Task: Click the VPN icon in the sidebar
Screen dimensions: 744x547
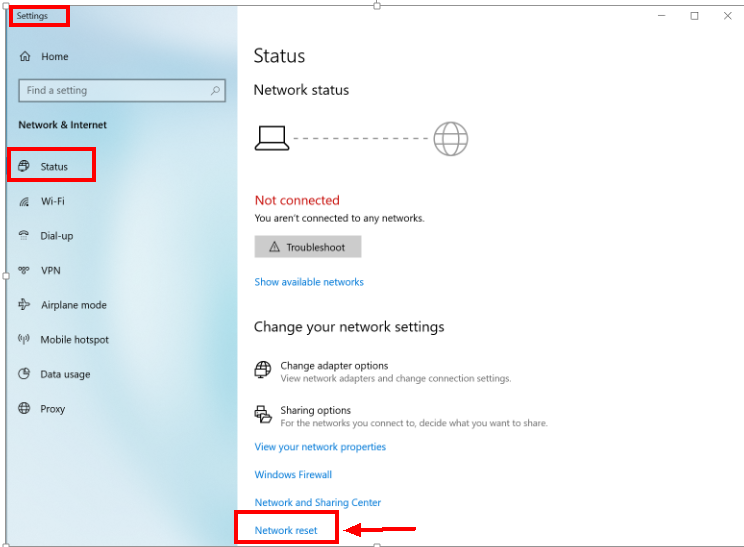Action: 25,271
